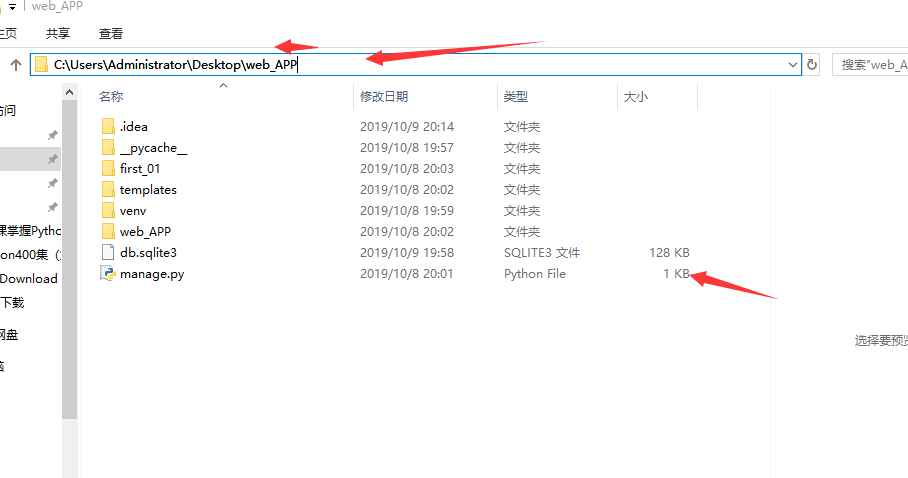Click the 1 KB size of manage.py
Viewport: 908px width, 478px height.
click(676, 273)
